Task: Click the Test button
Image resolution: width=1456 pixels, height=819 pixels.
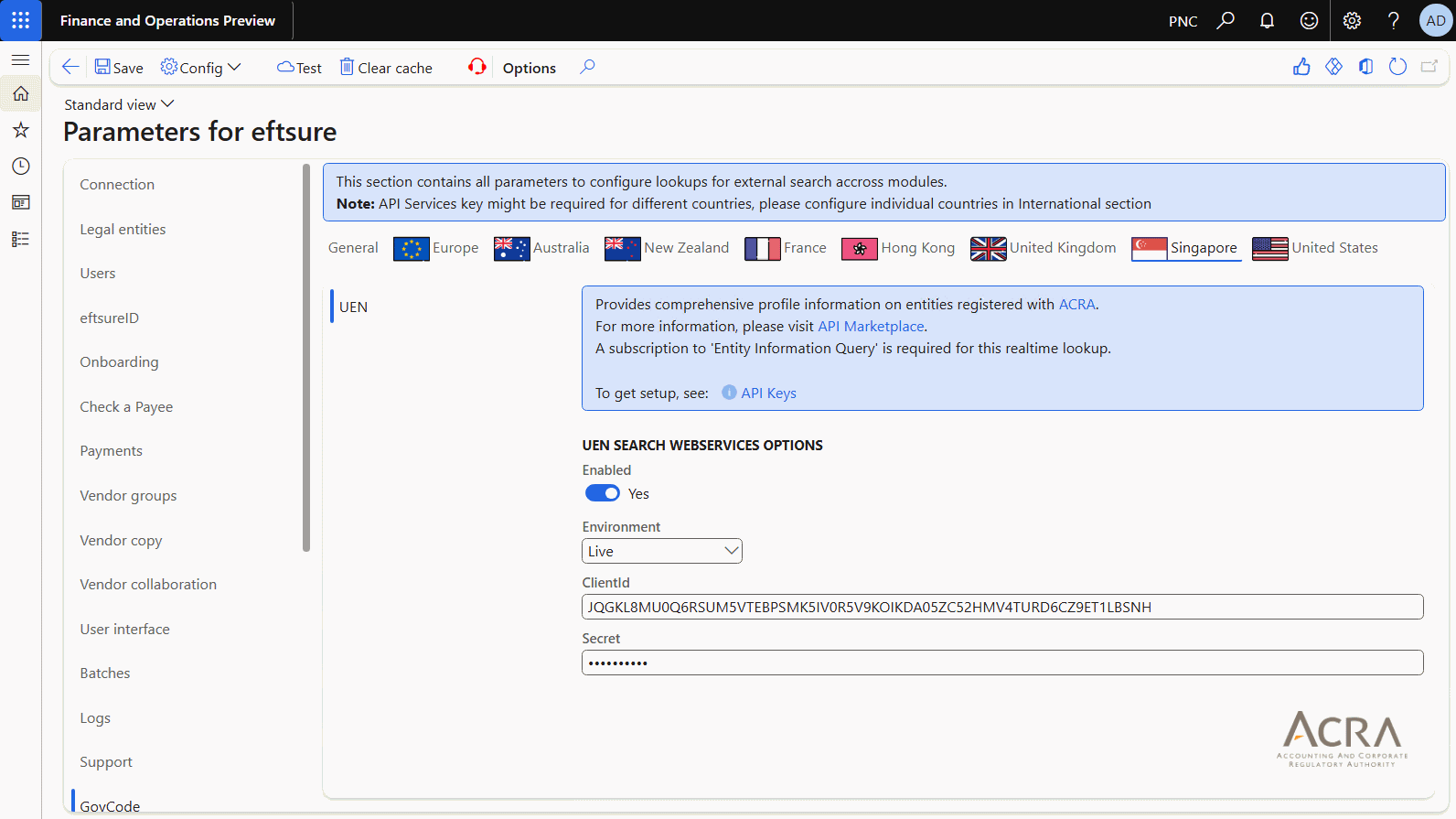Action: point(299,68)
